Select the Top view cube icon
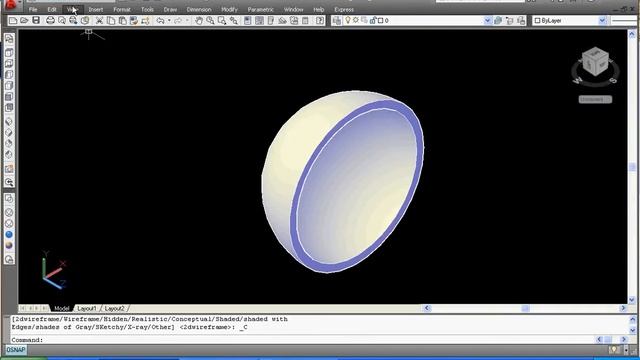 pyautogui.click(x=9, y=53)
